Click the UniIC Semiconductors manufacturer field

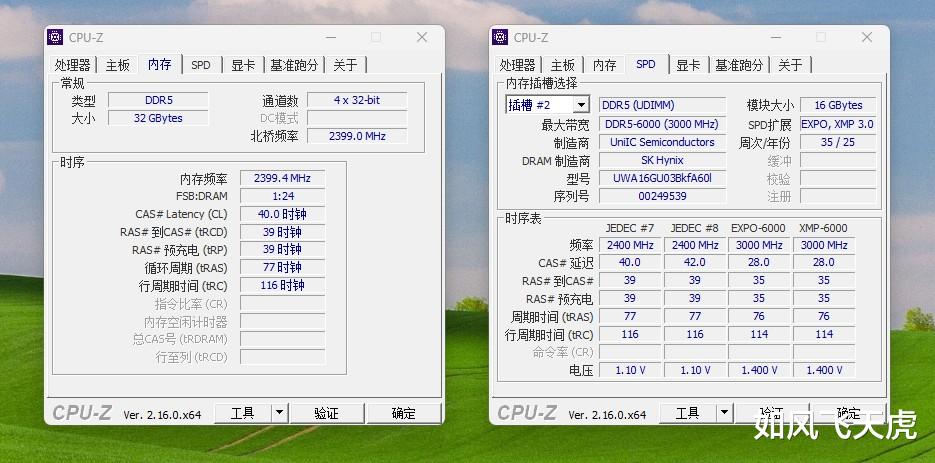(x=662, y=142)
